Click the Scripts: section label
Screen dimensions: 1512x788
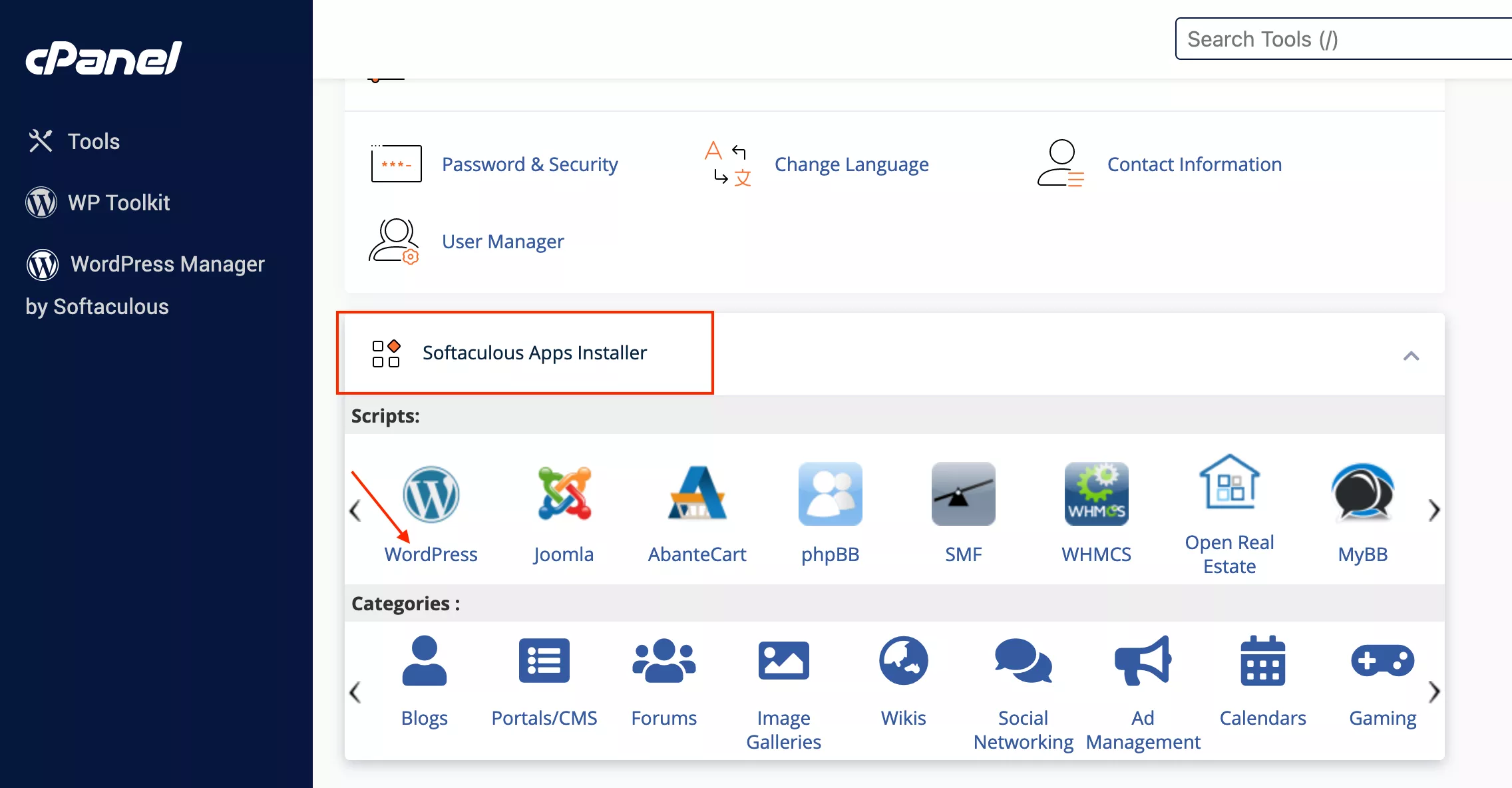(x=385, y=416)
